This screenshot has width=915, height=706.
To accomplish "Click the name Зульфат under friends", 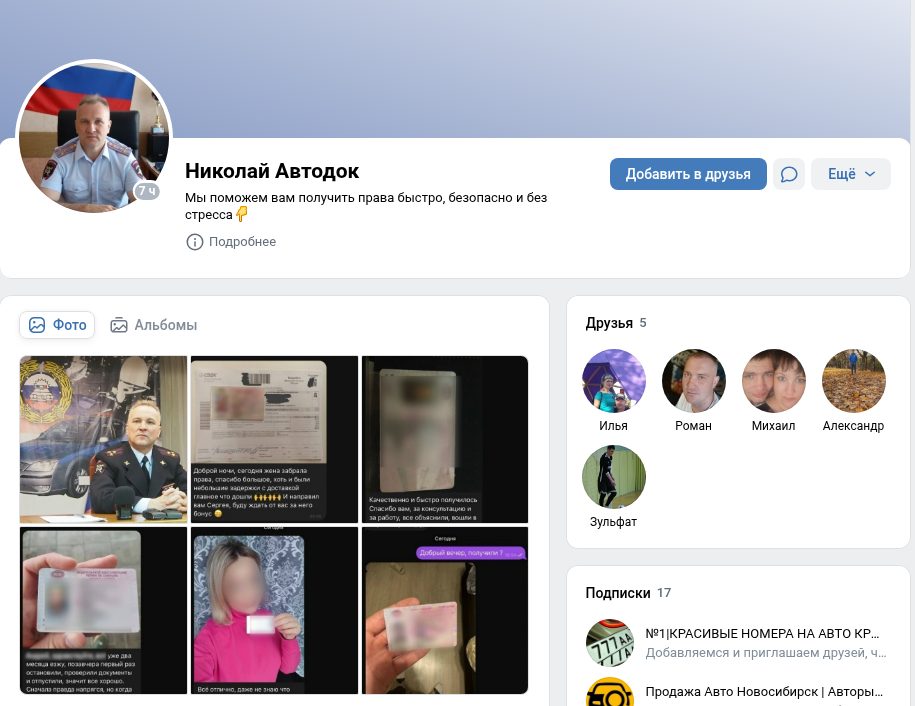I will pyautogui.click(x=613, y=522).
